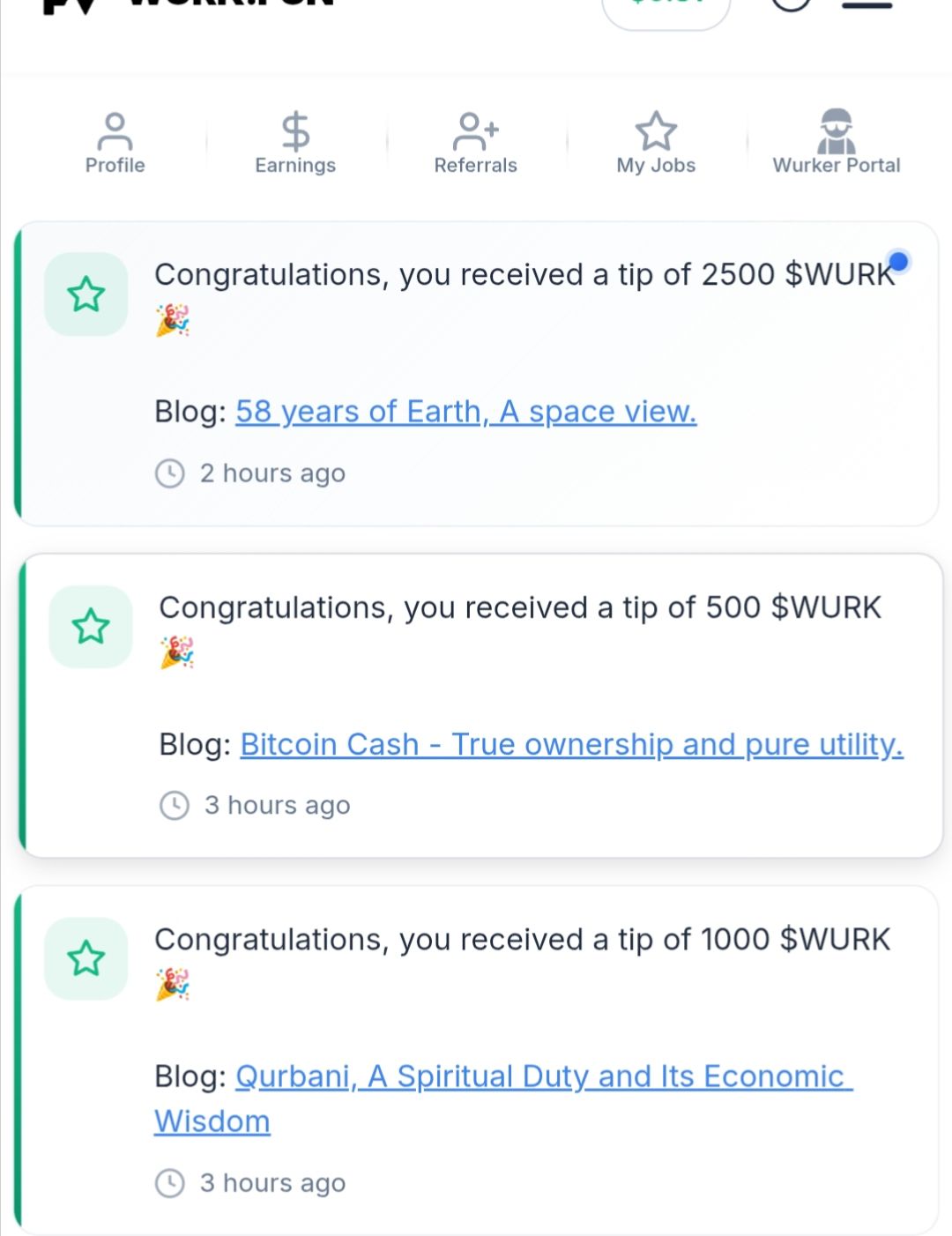
Task: Switch to the Earnings tab label
Action: (295, 166)
